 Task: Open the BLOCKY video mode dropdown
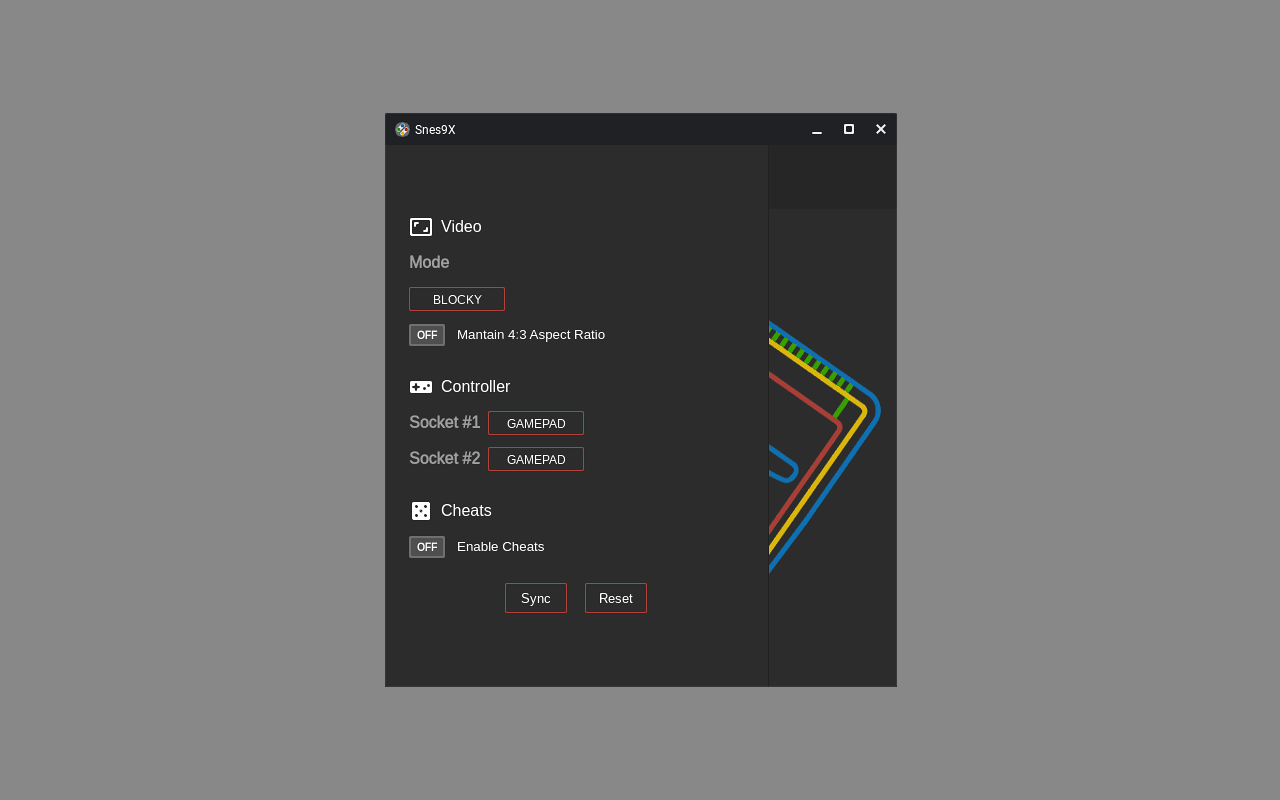[457, 299]
